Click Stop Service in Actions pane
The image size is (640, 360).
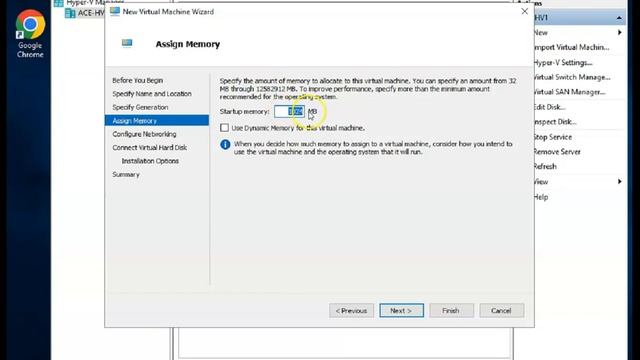pos(553,137)
